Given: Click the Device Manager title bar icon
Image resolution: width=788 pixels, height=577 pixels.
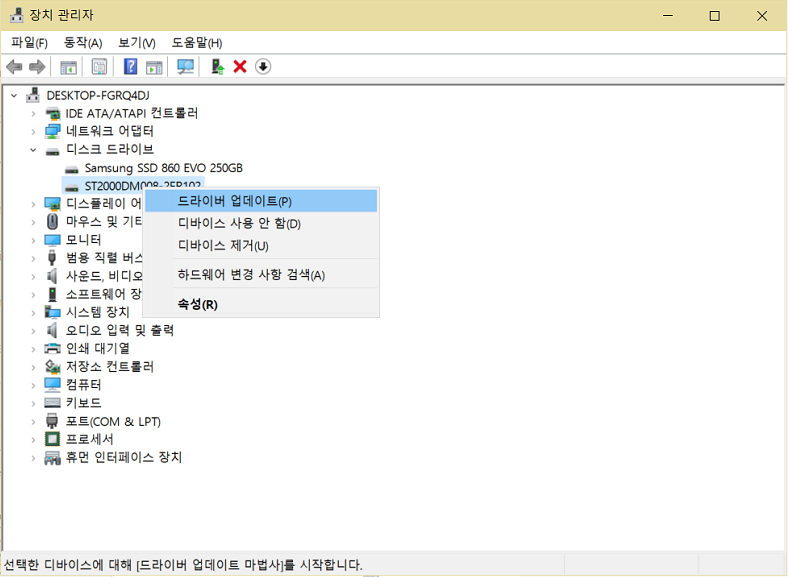Looking at the screenshot, I should click(17, 15).
